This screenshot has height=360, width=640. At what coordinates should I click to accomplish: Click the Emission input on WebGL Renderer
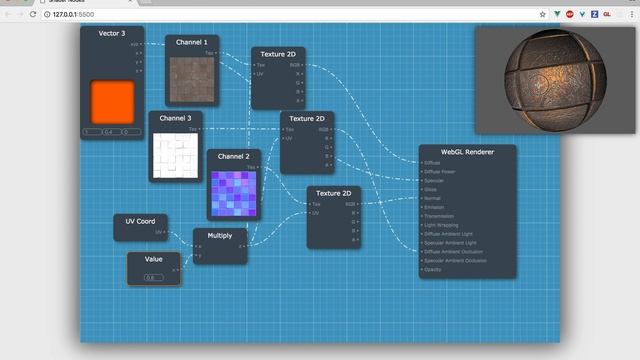[x=422, y=207]
